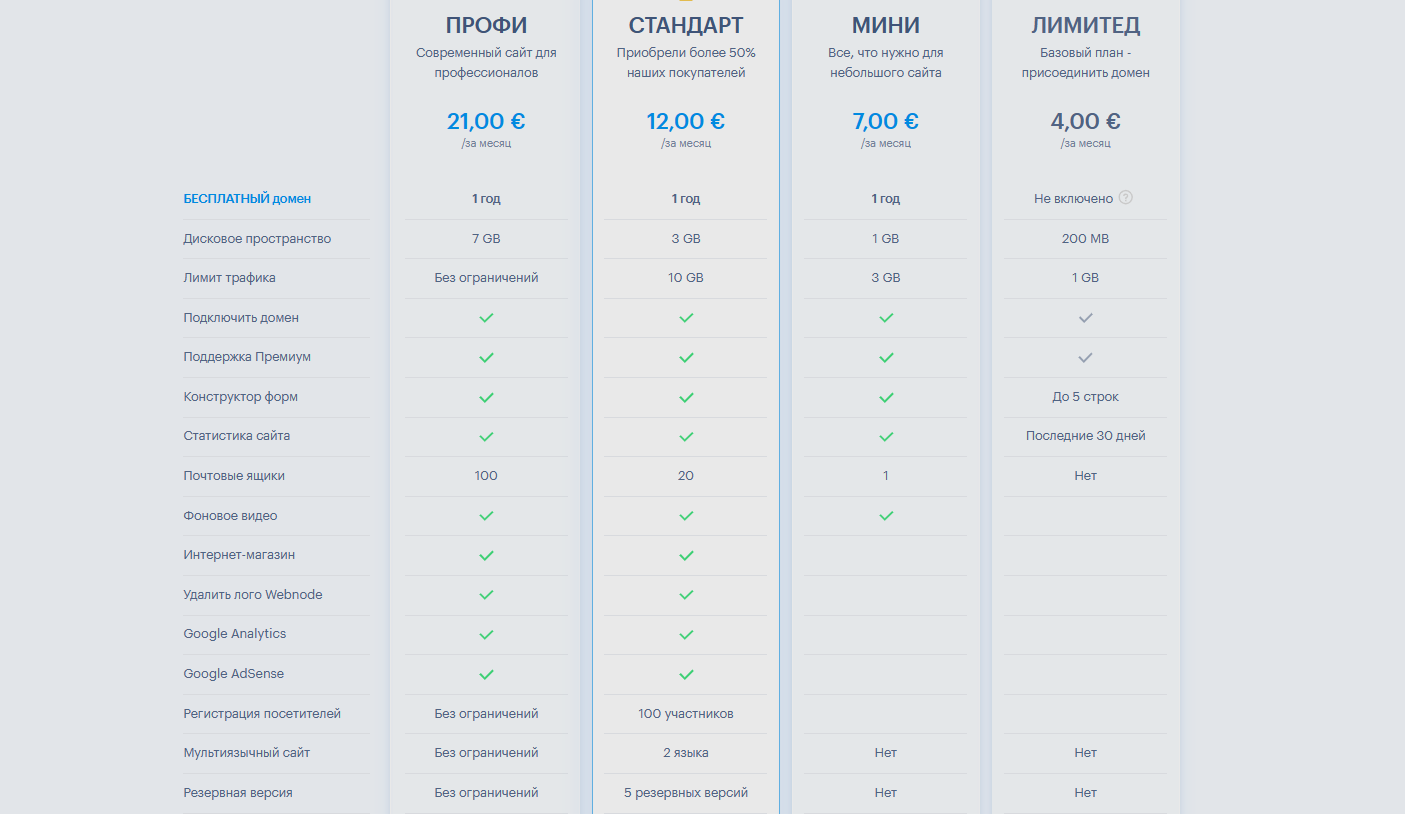
Task: Click СТАНДАРТ checkmark for Конструктор форм
Action: (x=686, y=397)
